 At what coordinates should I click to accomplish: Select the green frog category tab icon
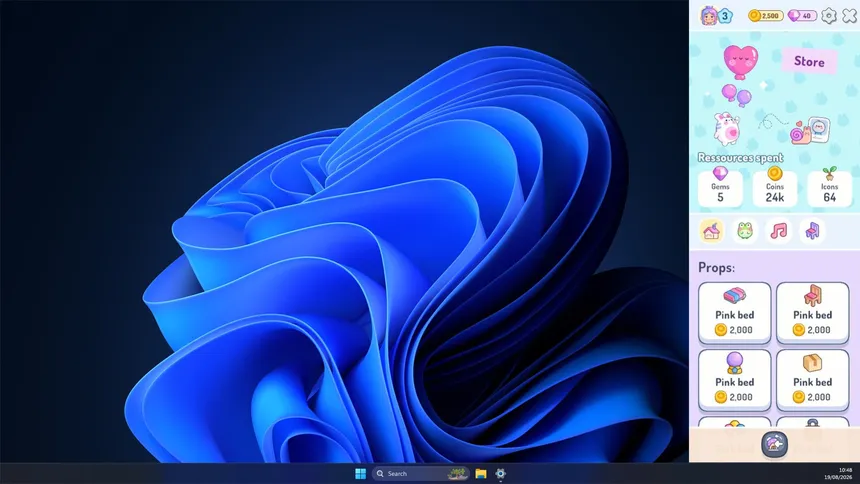744,231
